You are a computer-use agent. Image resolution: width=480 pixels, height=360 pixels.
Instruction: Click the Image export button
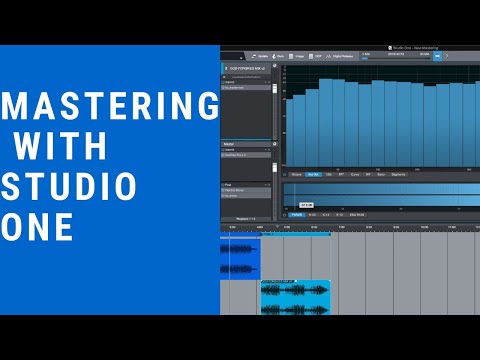point(296,56)
